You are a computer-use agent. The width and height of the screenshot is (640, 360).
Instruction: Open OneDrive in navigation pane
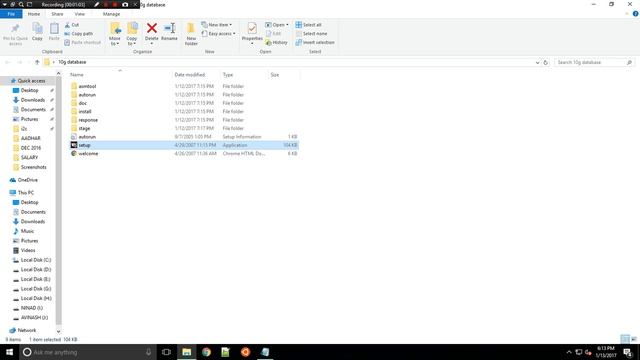[x=24, y=180]
